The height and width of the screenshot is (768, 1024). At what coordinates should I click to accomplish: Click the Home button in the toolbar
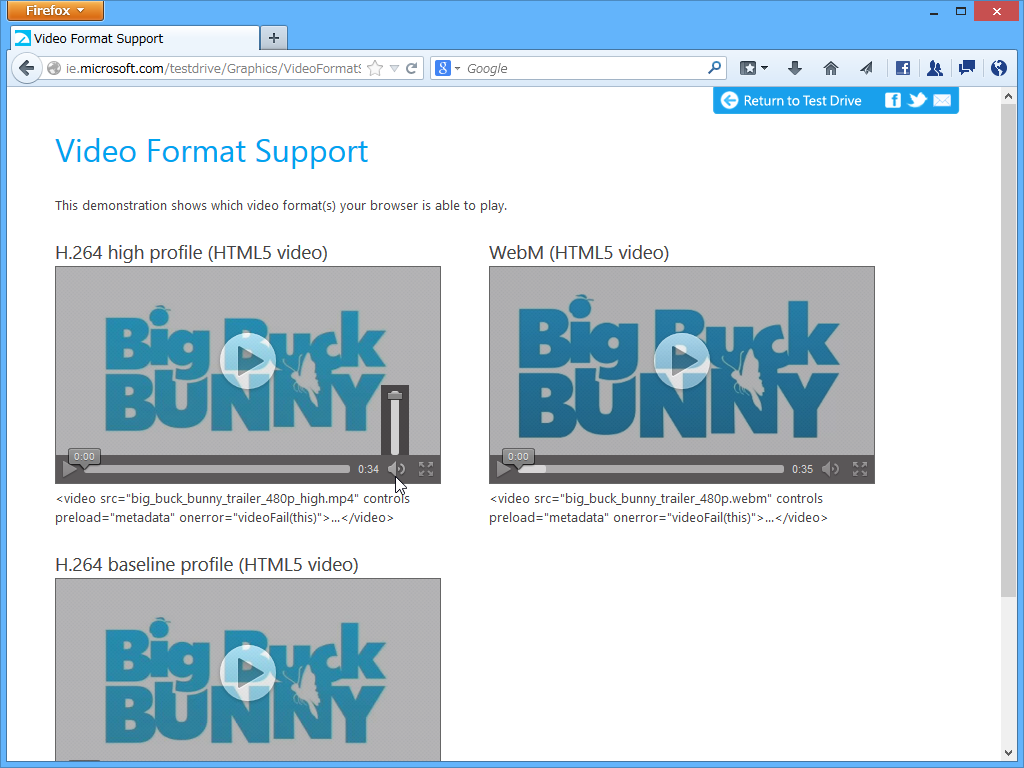(x=830, y=68)
